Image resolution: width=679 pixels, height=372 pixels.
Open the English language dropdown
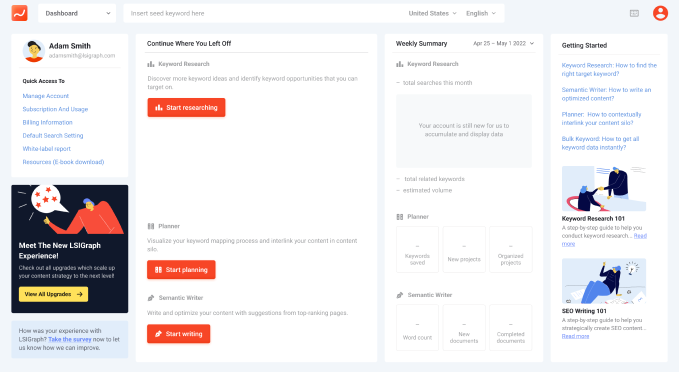point(481,13)
